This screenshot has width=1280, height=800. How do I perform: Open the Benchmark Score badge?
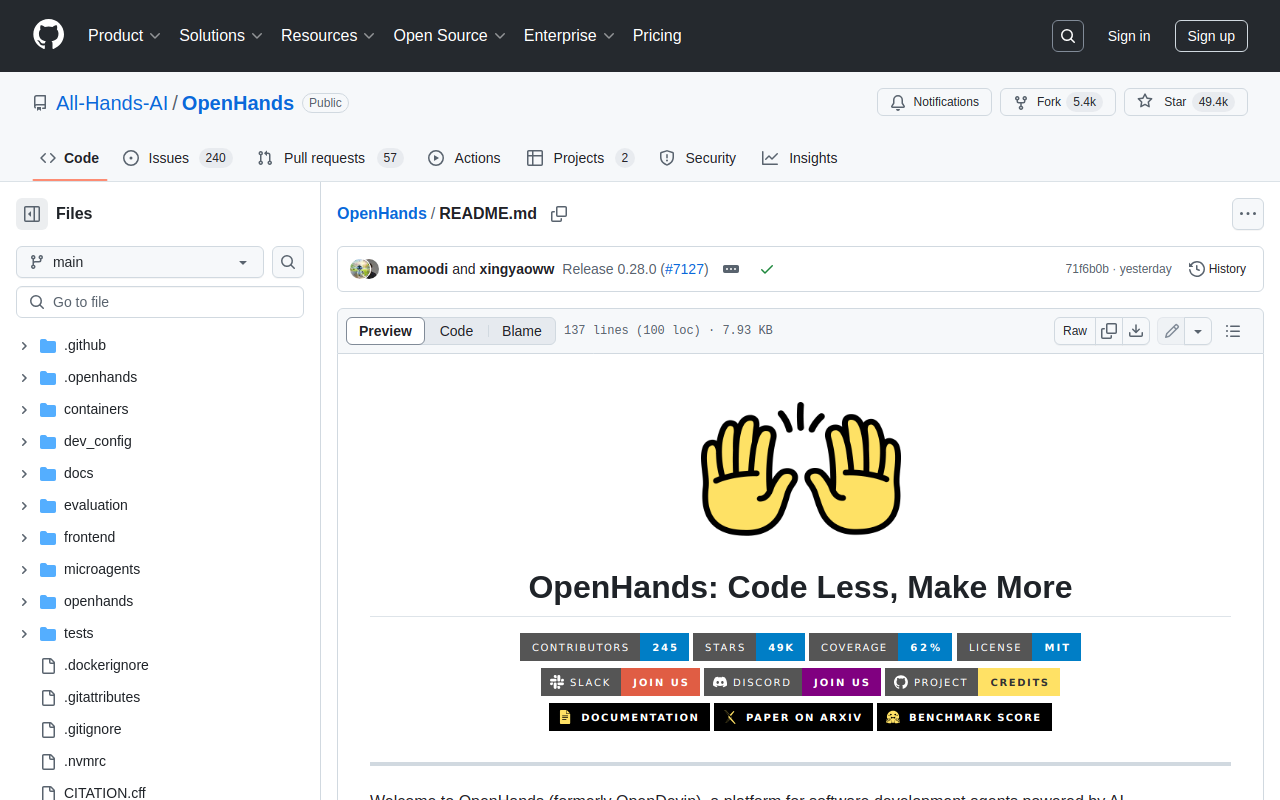point(964,717)
